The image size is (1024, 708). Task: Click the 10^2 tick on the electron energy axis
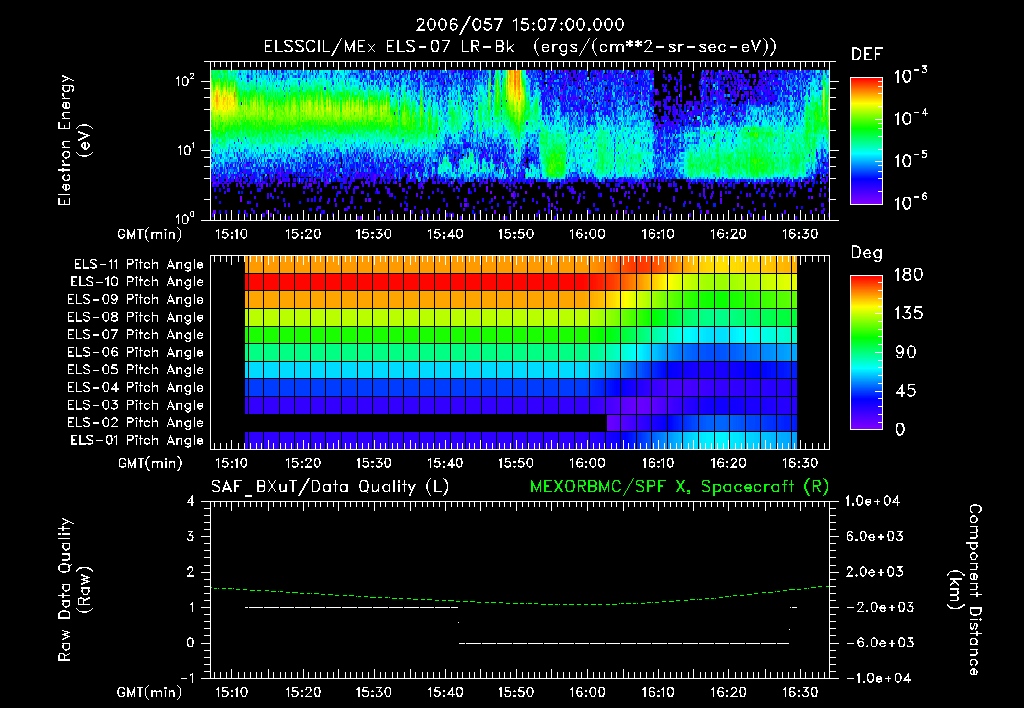click(x=186, y=81)
